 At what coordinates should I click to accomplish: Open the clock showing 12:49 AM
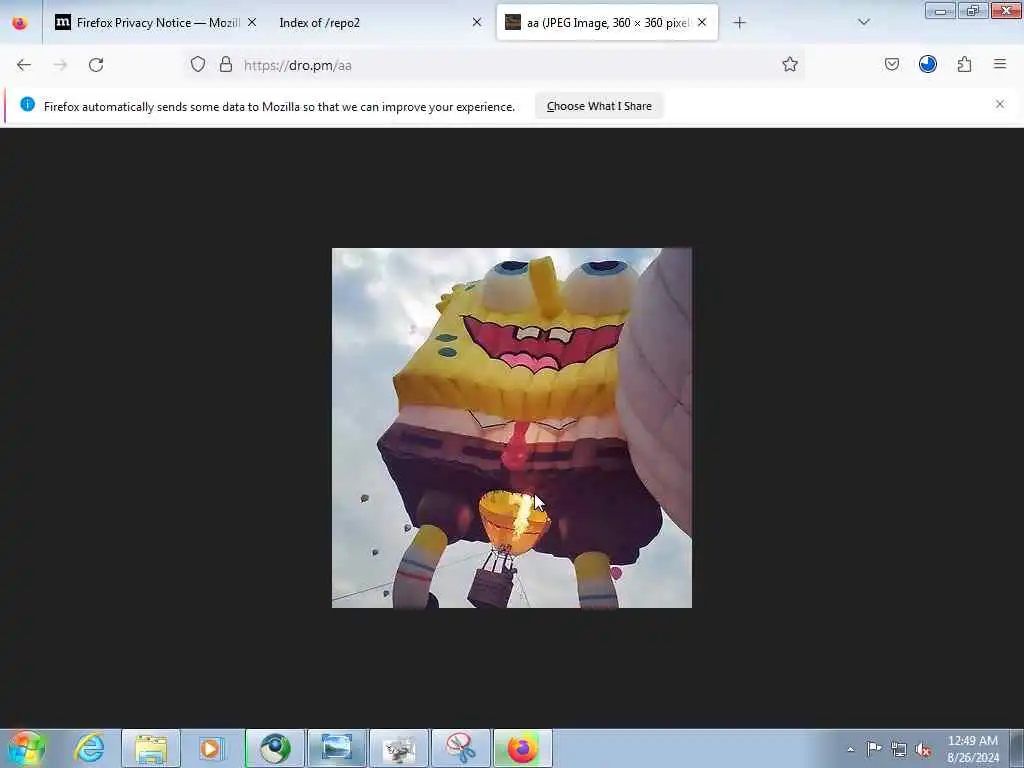click(973, 749)
